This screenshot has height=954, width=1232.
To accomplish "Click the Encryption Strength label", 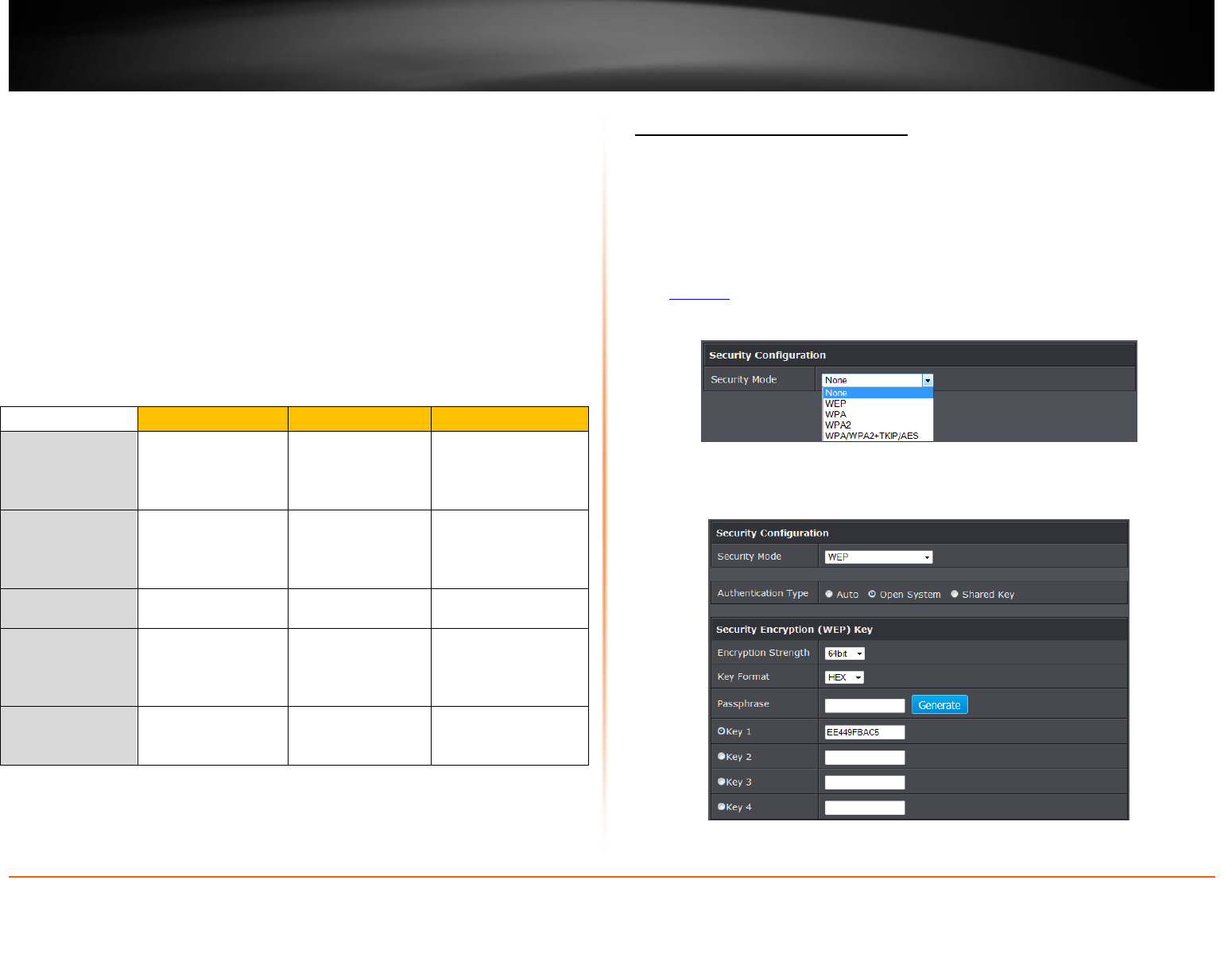I will pyautogui.click(x=763, y=653).
